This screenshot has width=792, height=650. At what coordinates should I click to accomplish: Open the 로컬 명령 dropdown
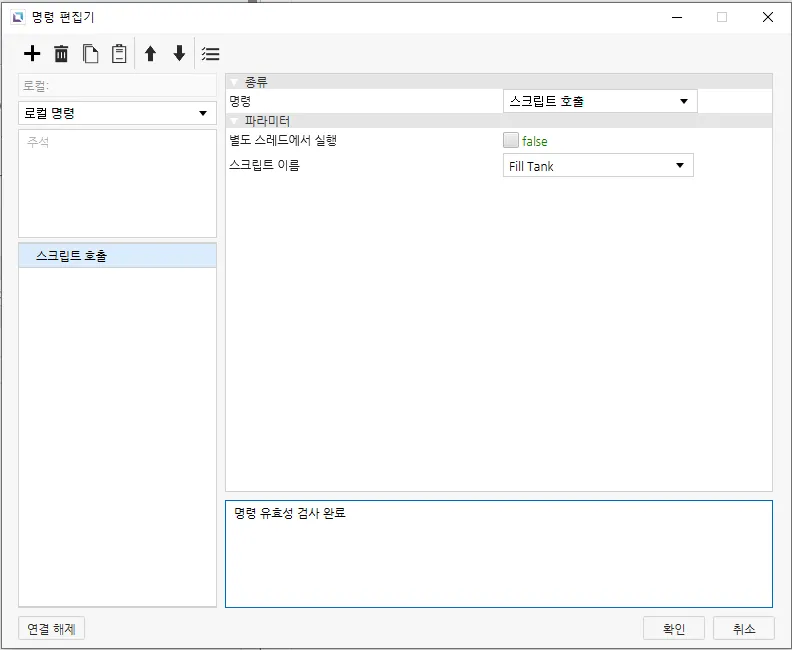tap(117, 113)
